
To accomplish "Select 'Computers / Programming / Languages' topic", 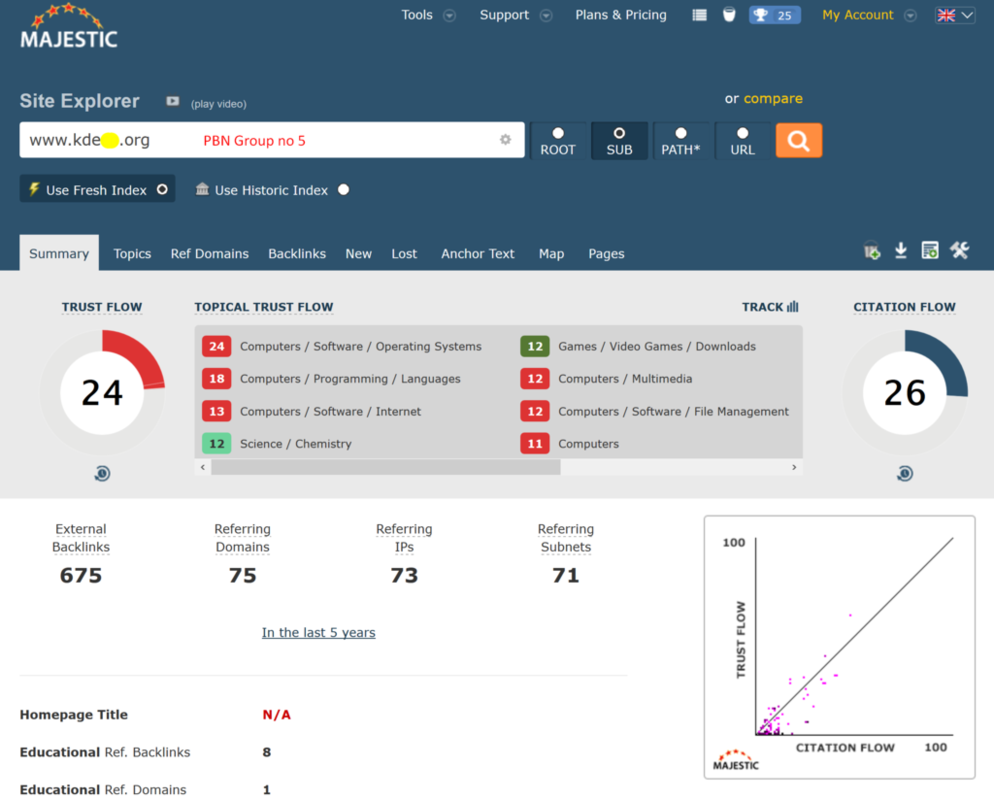I will tap(350, 378).
